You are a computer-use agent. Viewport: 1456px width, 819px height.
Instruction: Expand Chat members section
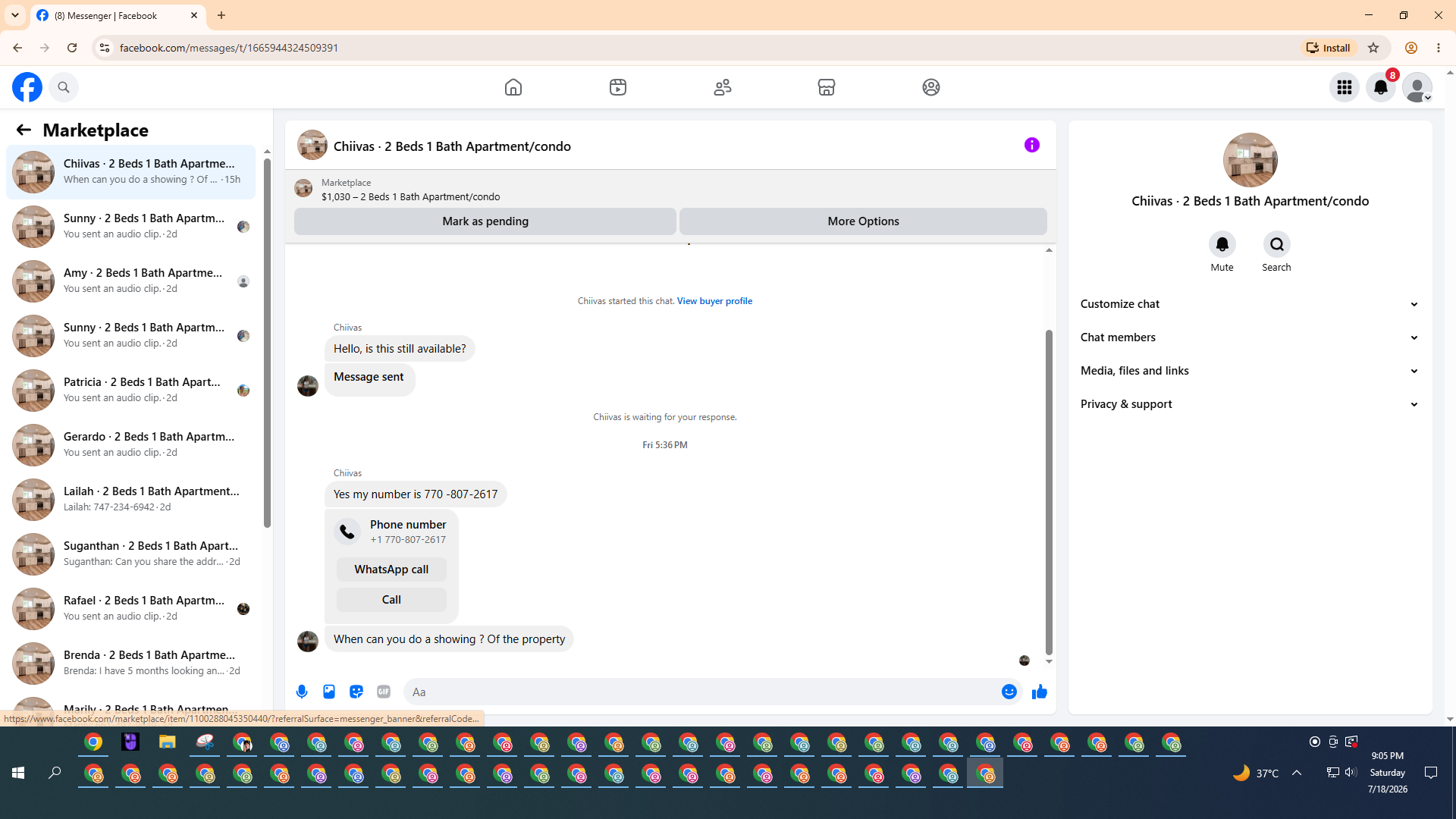point(1250,337)
